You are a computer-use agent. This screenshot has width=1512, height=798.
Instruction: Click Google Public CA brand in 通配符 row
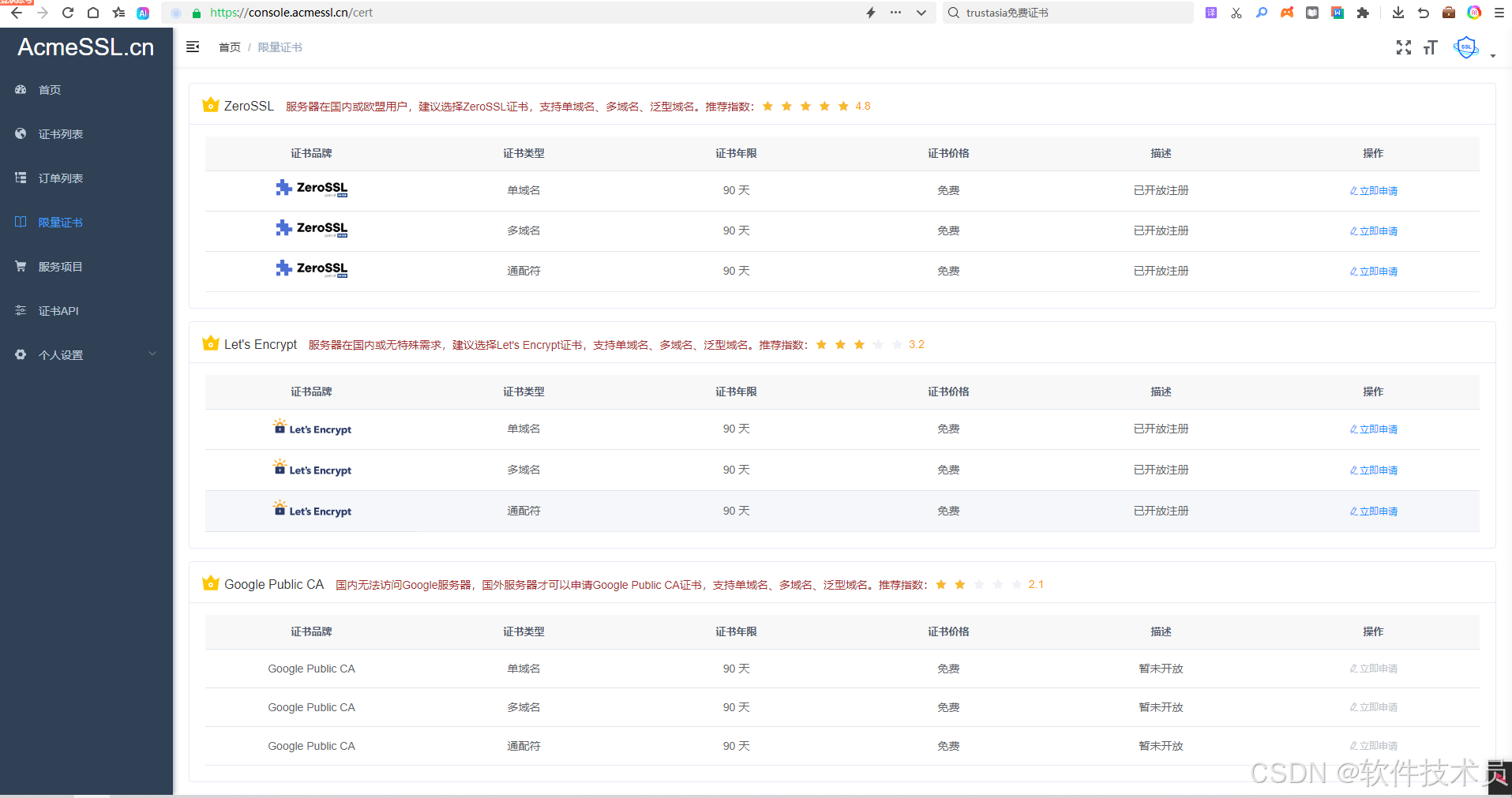click(x=311, y=746)
